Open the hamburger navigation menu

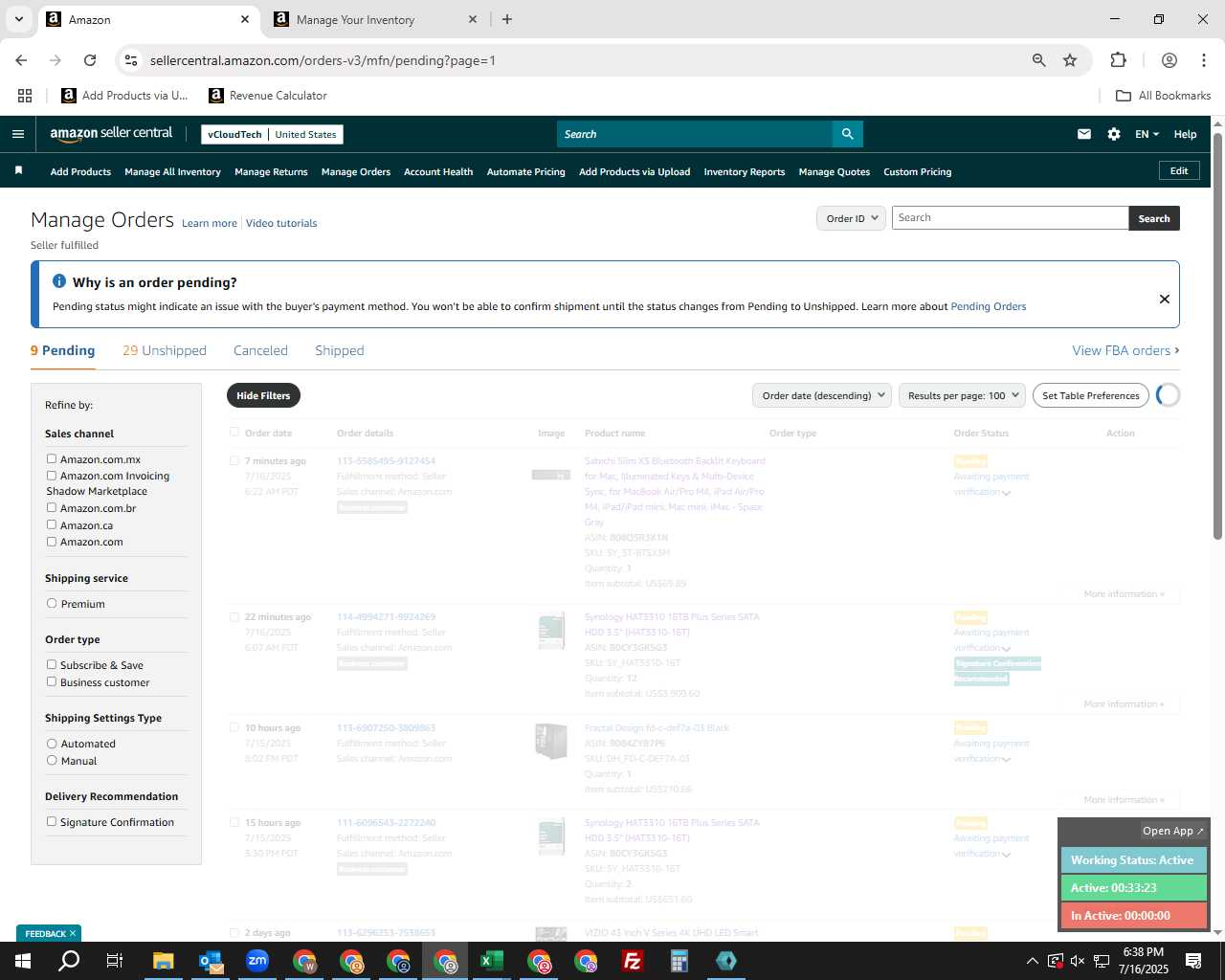pos(17,134)
